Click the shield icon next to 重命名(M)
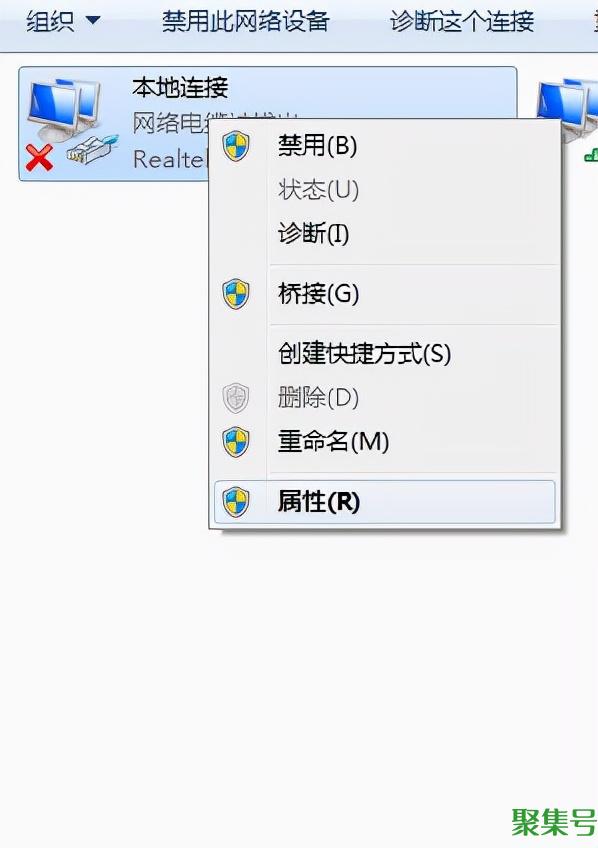Viewport: 598px width, 848px height. pos(236,442)
